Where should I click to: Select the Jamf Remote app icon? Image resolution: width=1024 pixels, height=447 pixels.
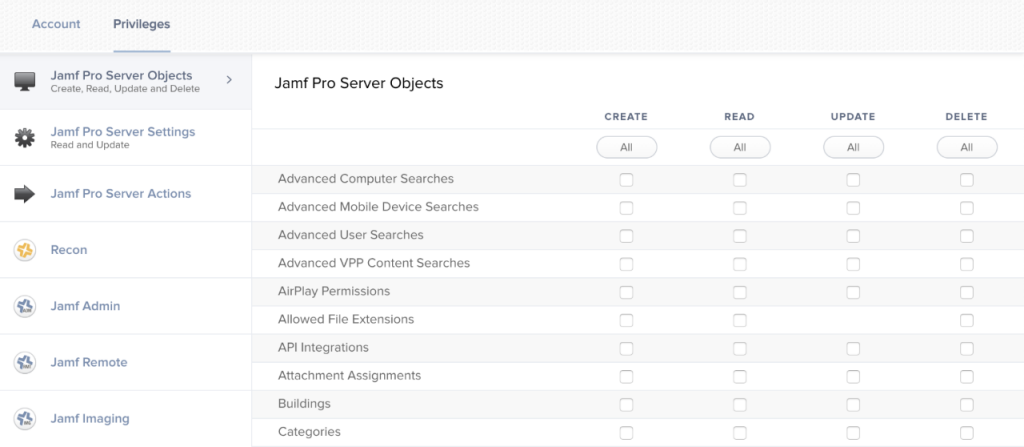coord(25,363)
